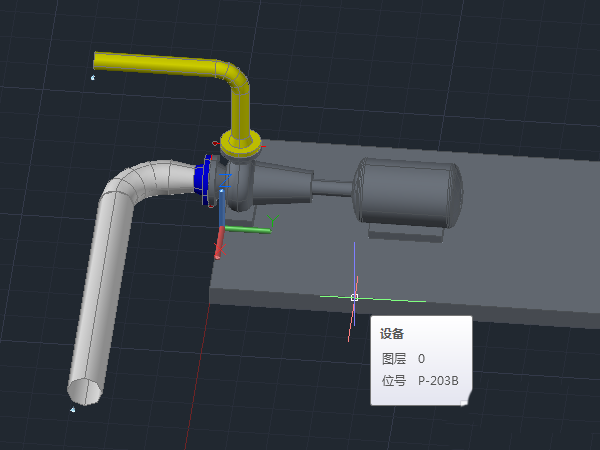
Task: Click the 设备 title in the tooltip
Action: [391, 334]
